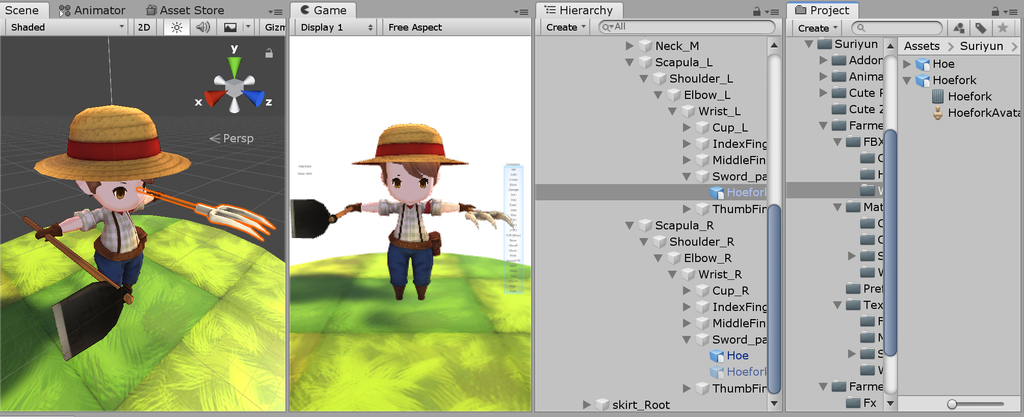1024x417 pixels.
Task: Open the Create dropdown in Project
Action: coord(817,28)
